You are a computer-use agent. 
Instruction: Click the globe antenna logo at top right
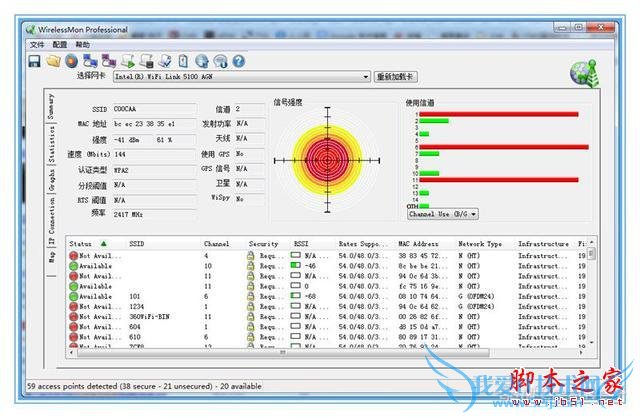[585, 73]
